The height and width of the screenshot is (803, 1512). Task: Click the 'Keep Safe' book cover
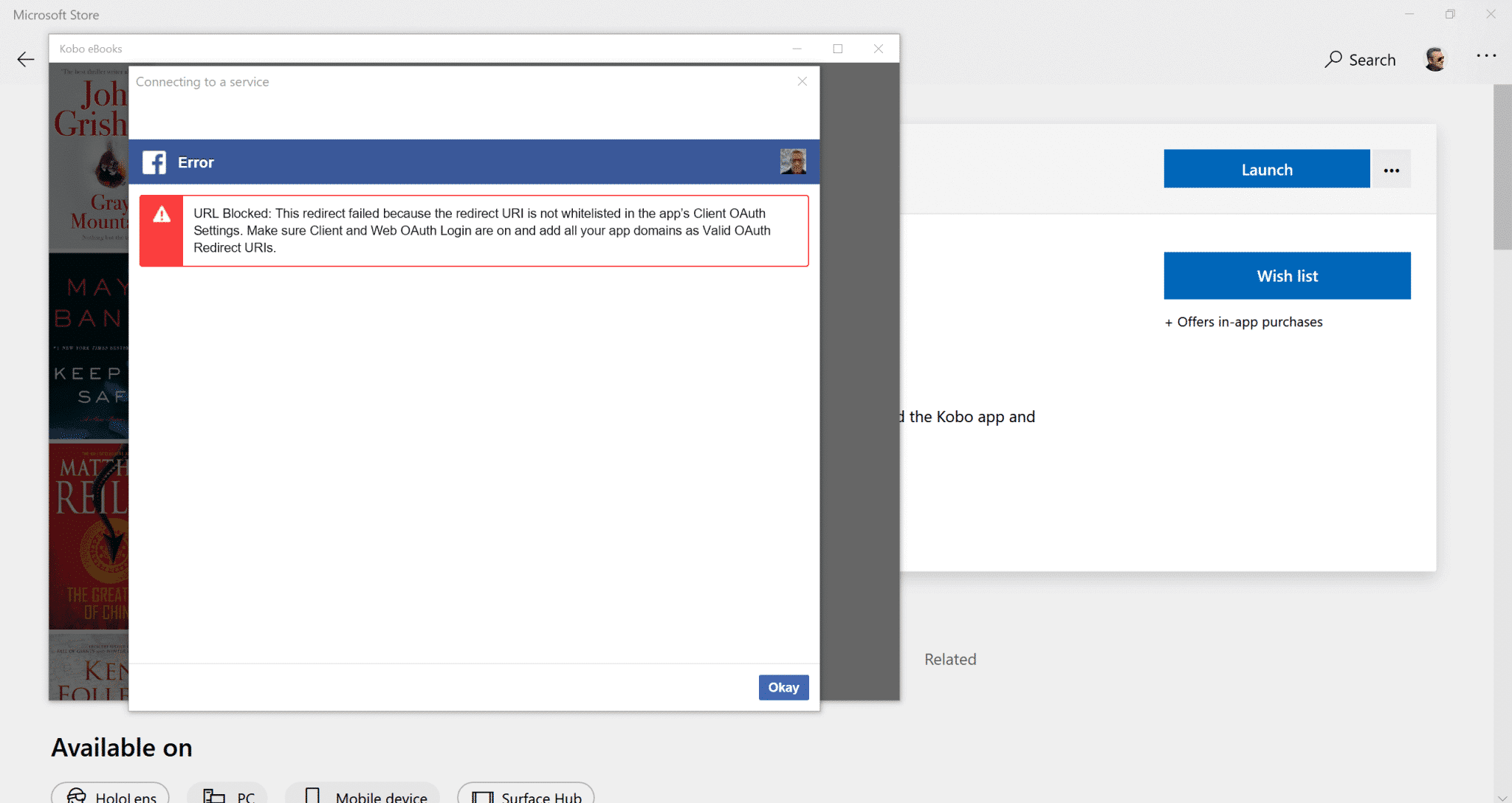pyautogui.click(x=89, y=347)
